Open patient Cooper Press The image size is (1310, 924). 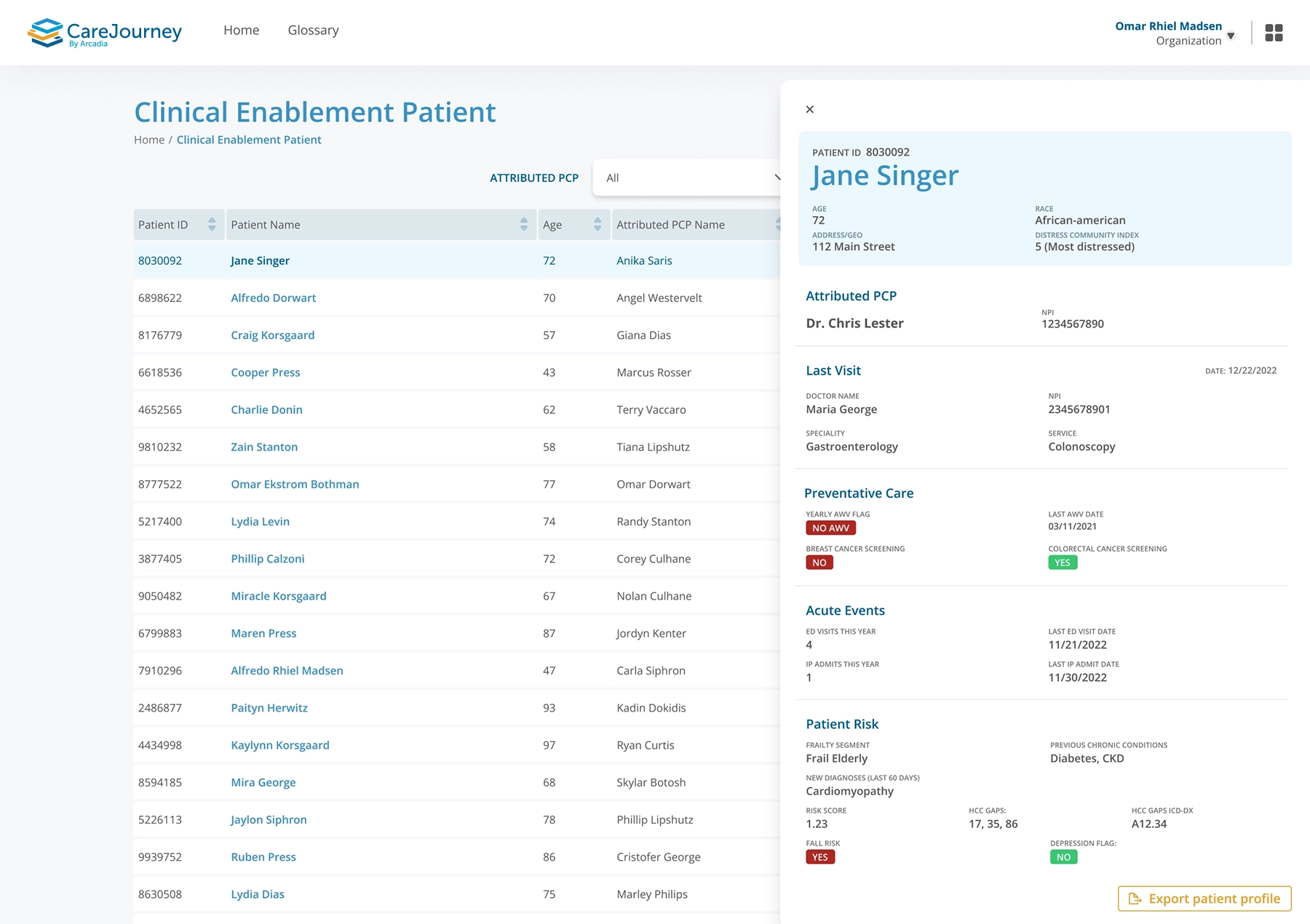266,373
